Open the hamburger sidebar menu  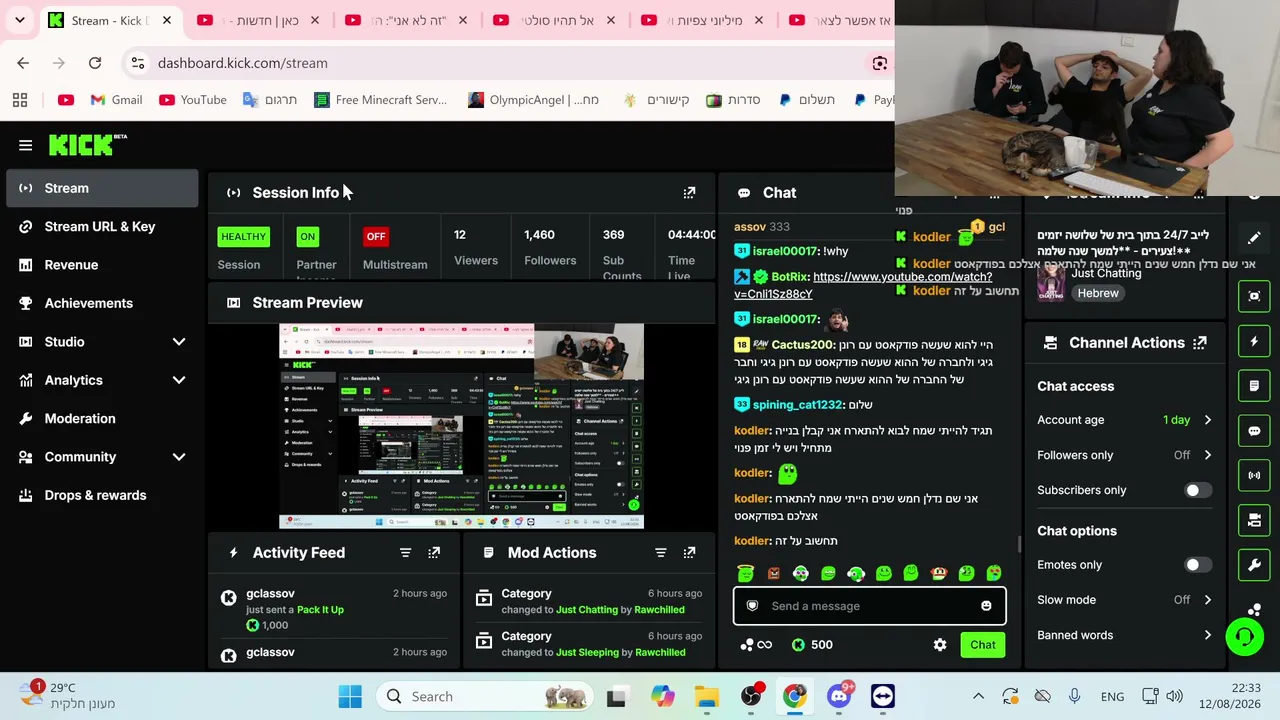pyautogui.click(x=25, y=145)
